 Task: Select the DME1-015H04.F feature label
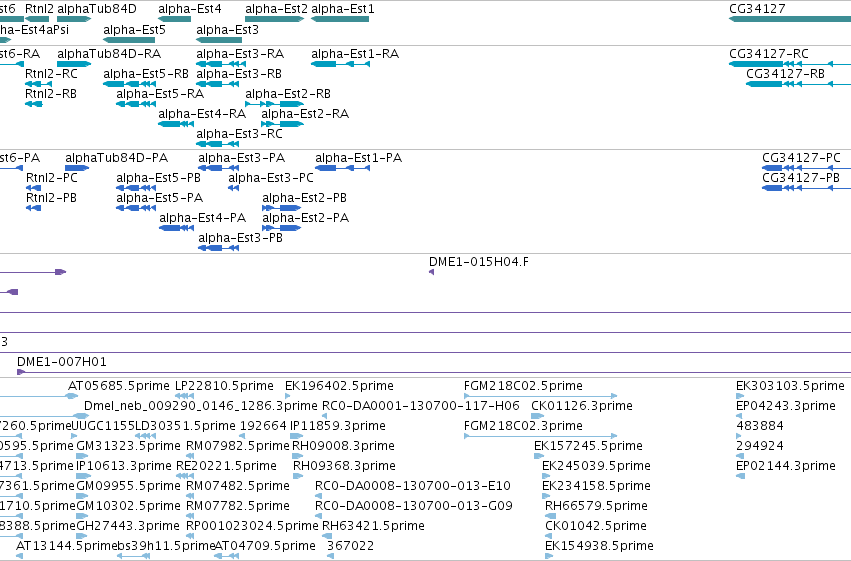pos(479,262)
